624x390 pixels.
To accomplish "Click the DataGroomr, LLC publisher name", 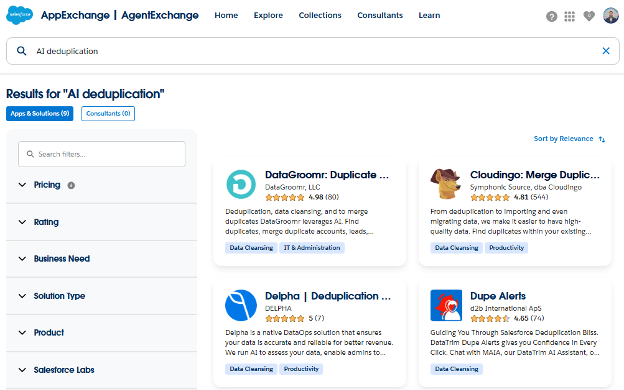I will click(x=292, y=187).
